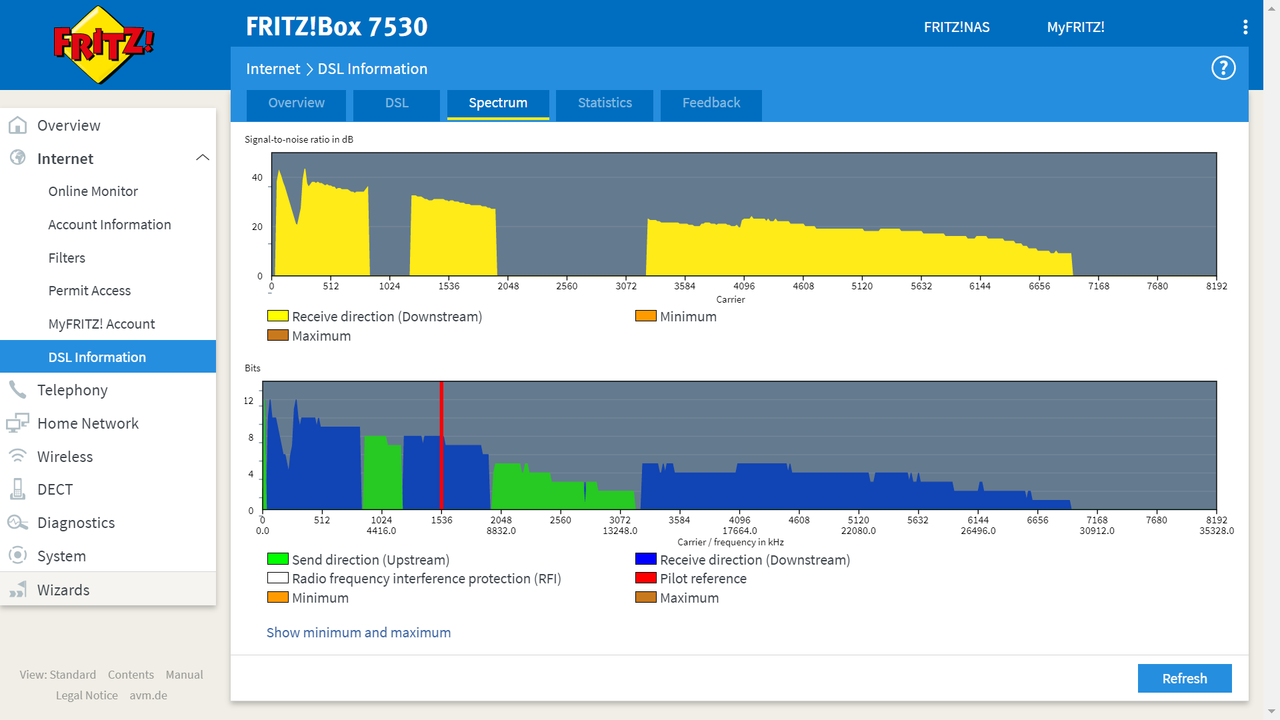This screenshot has height=720, width=1280.
Task: Click the Home Network devices icon
Action: (17, 423)
